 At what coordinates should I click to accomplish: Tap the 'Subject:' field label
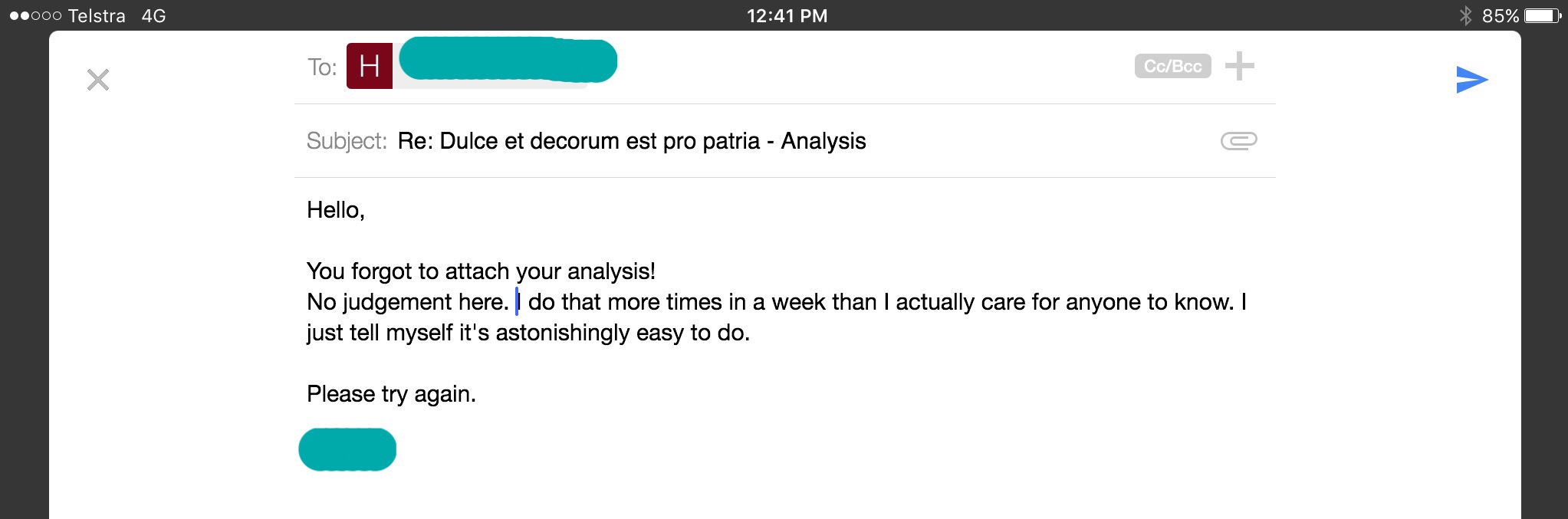pos(347,141)
